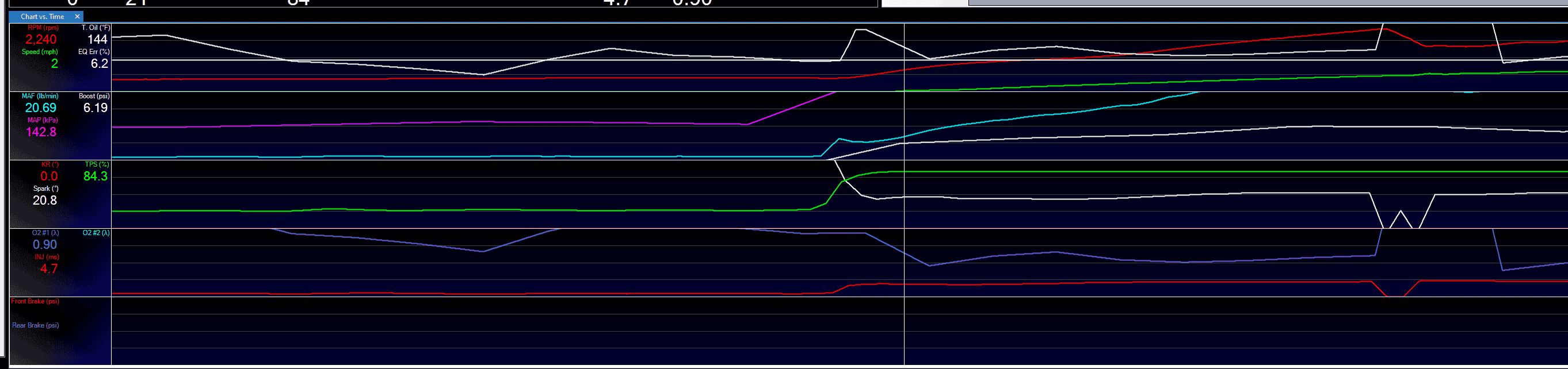The height and width of the screenshot is (369, 1568).
Task: Click the green Speed value 2
Action: (54, 64)
